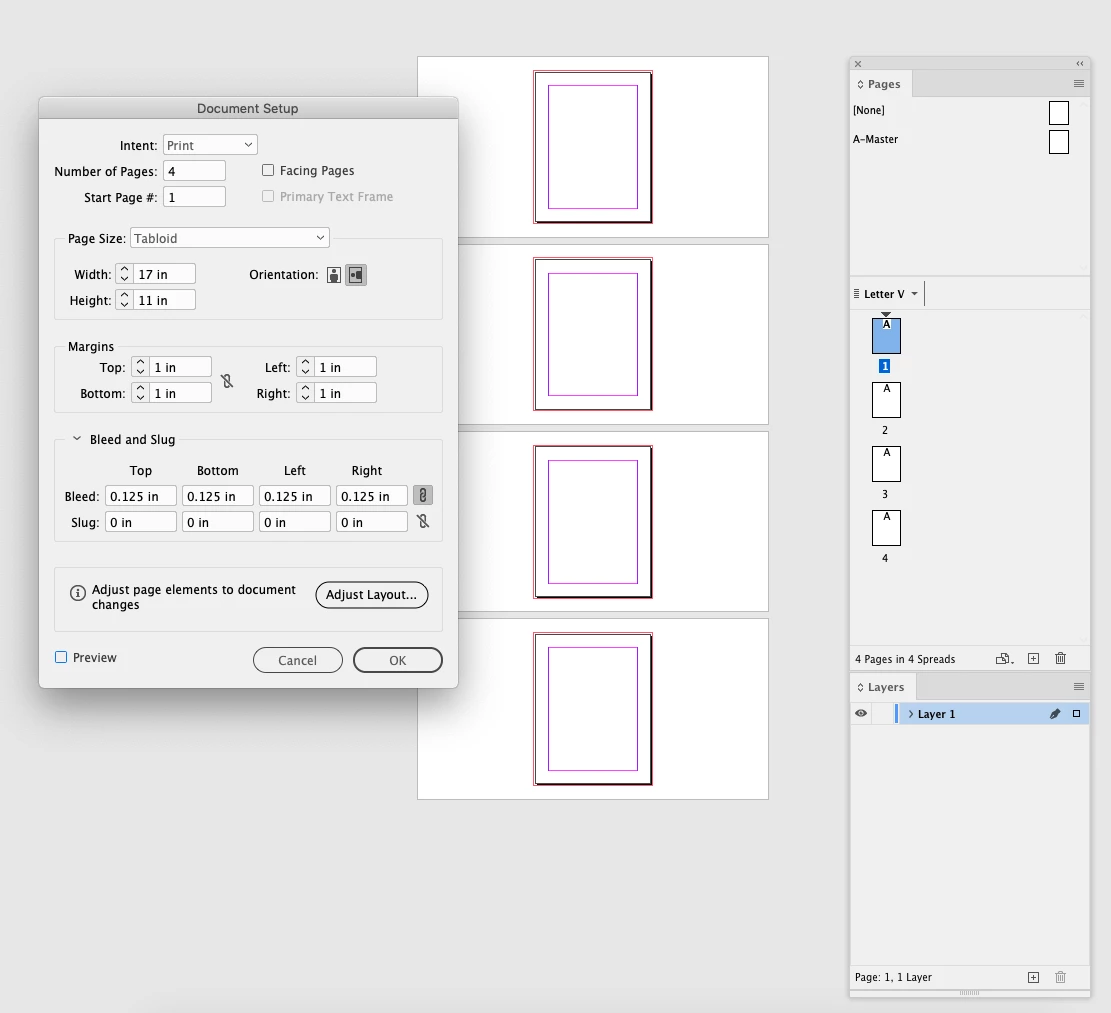
Task: Open the Page Size dropdown
Action: click(x=230, y=238)
